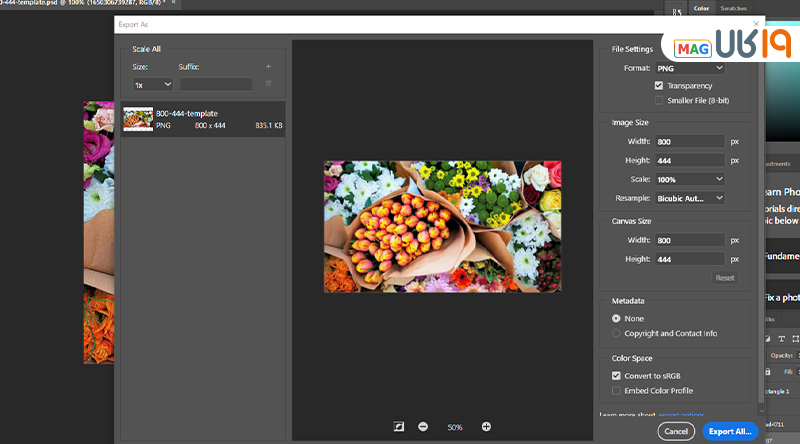This screenshot has height=444, width=800.
Task: Click the settings panel scroll-down arrow
Action: coord(762,410)
